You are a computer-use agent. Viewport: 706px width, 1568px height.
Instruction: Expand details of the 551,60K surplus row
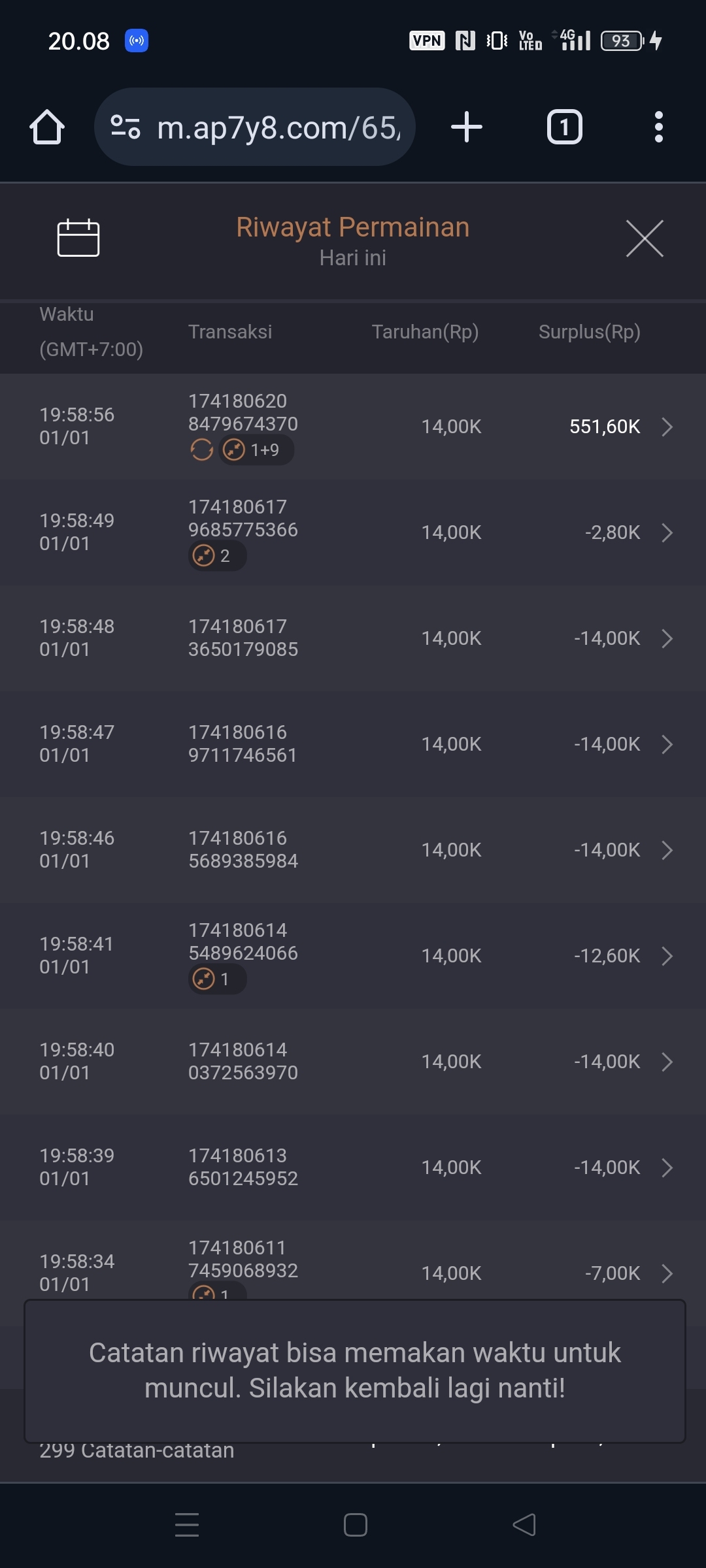click(667, 427)
